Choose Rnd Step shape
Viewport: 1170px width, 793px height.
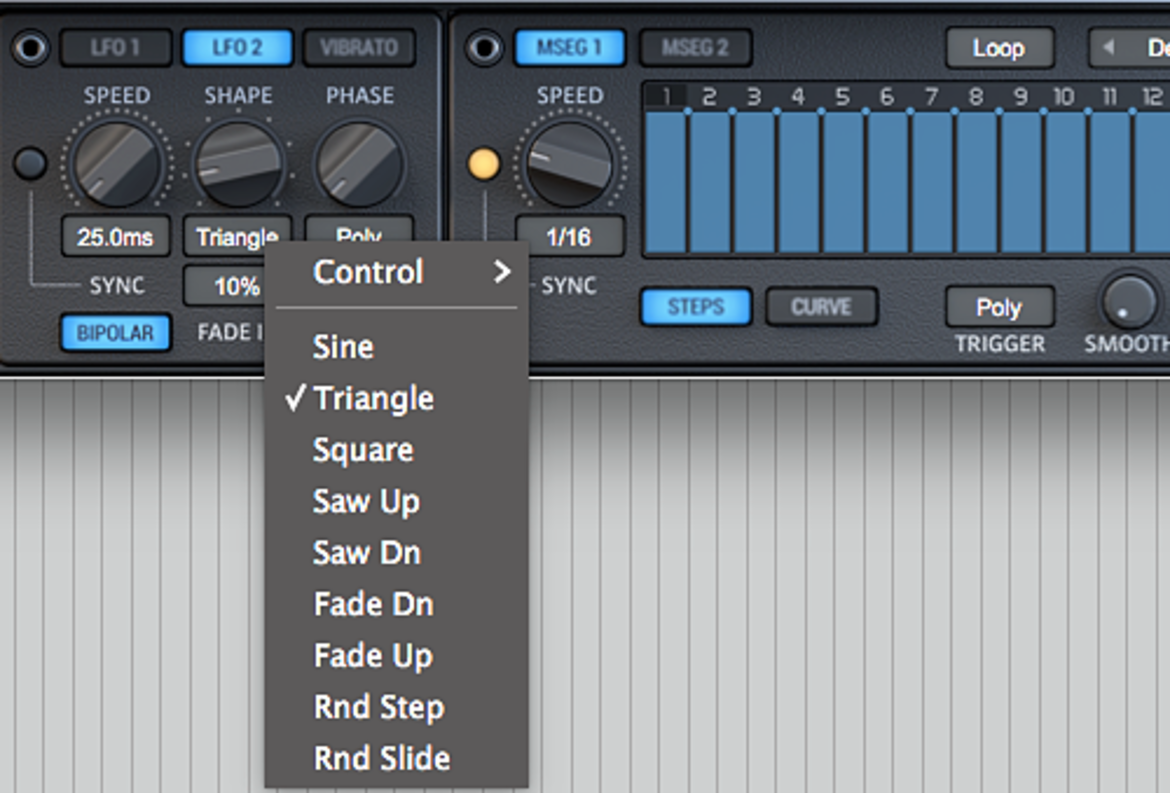click(397, 707)
